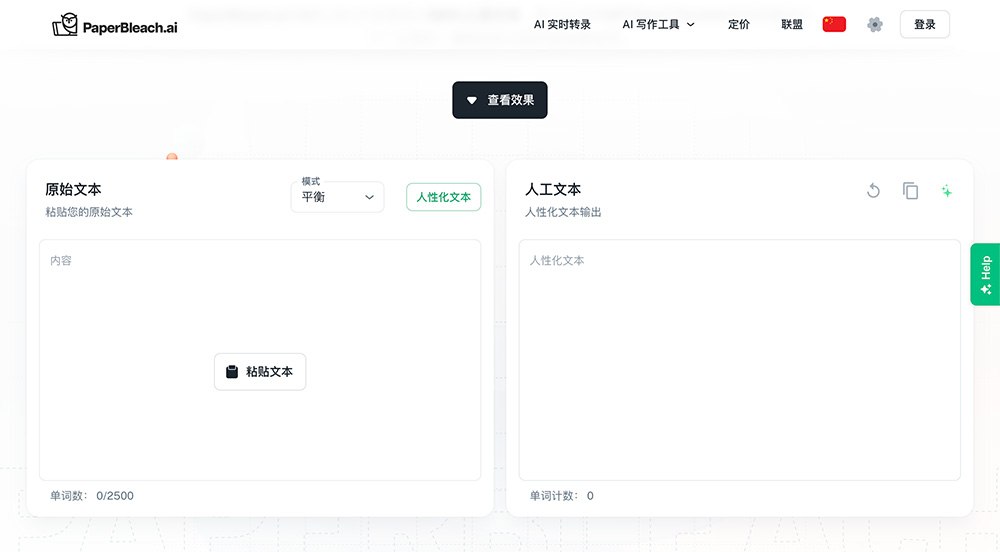1000x552 pixels.
Task: Click the green sparkle icon
Action: click(x=946, y=191)
